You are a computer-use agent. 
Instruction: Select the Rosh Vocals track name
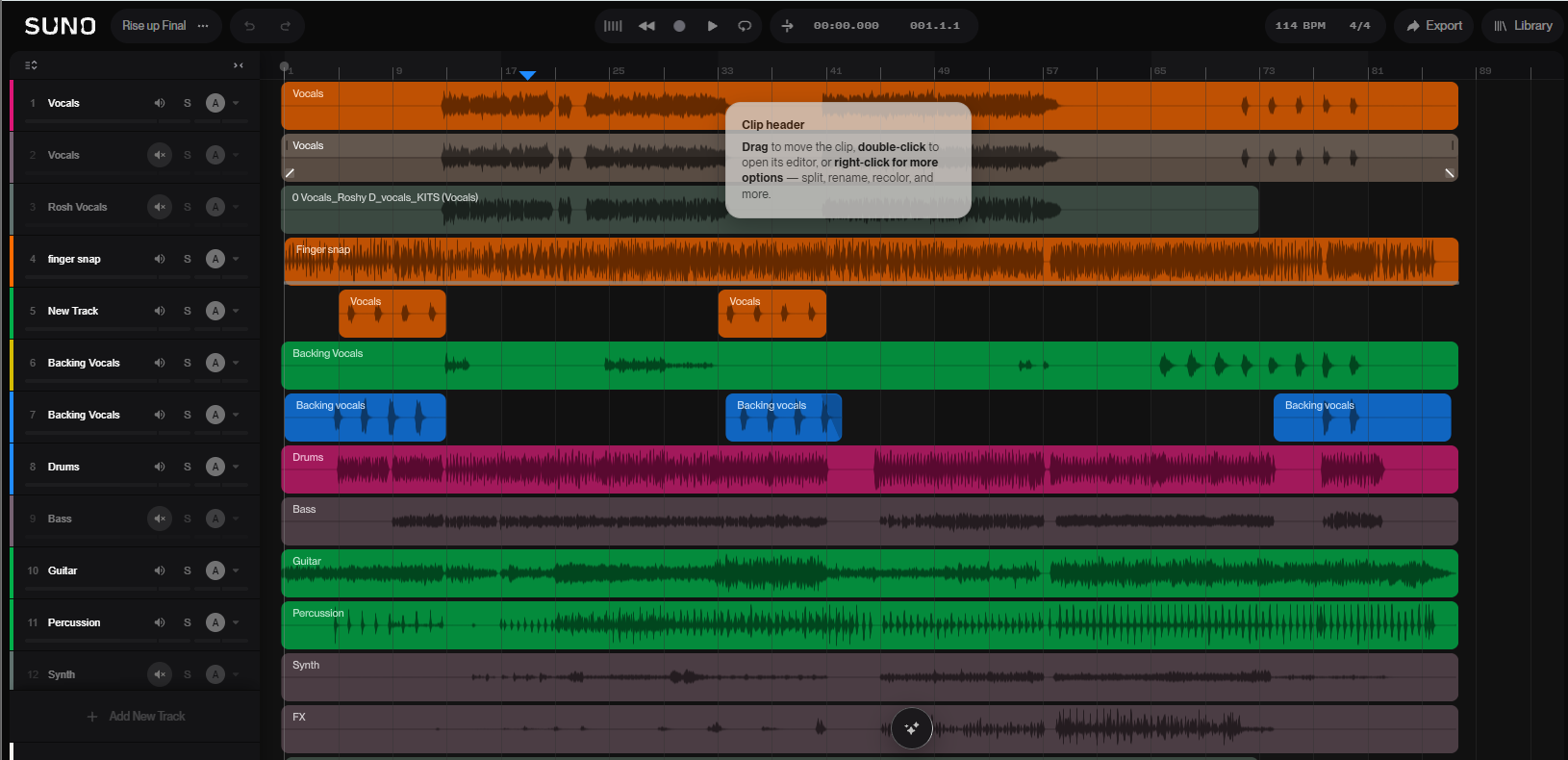tap(78, 207)
